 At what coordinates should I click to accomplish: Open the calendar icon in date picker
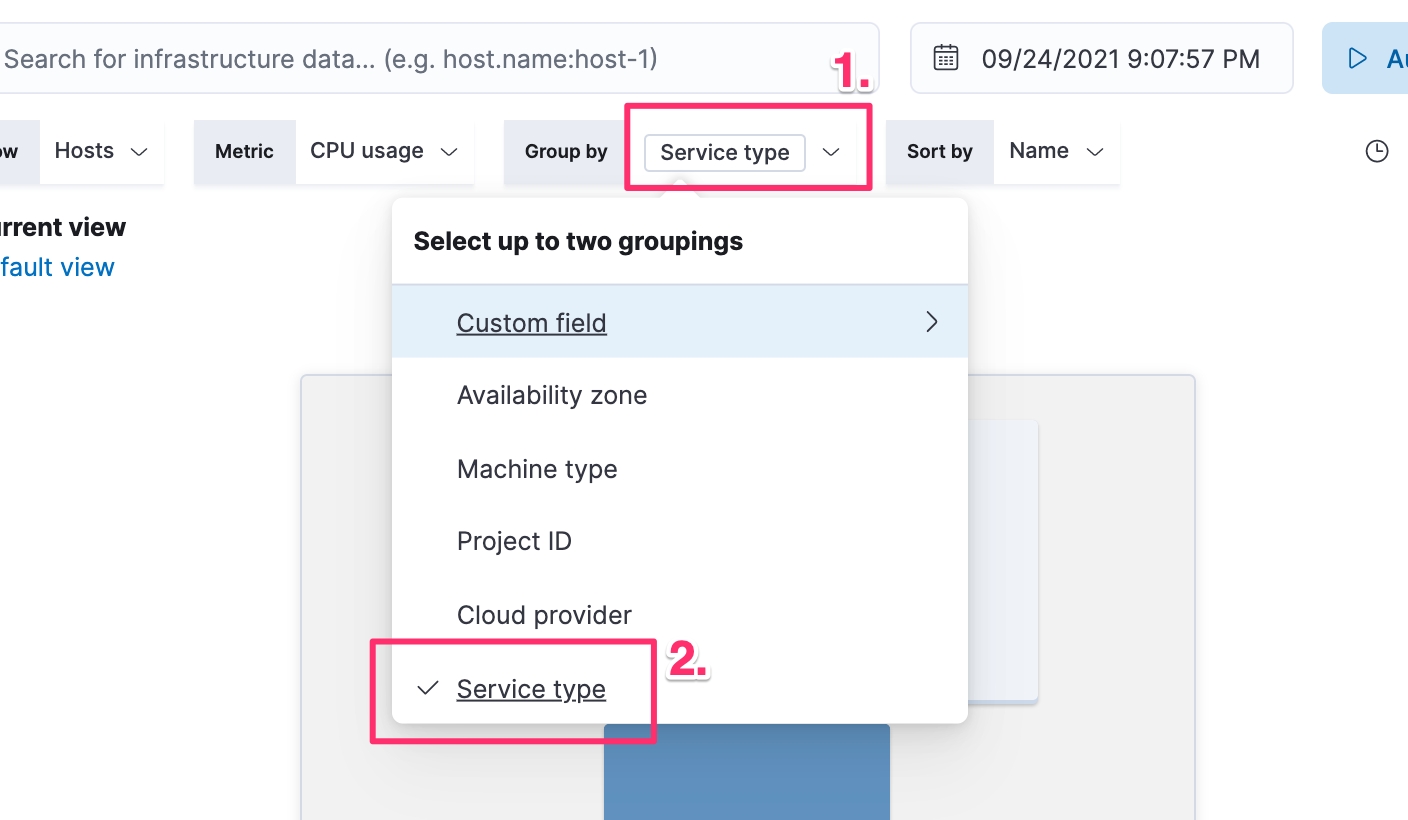pyautogui.click(x=946, y=58)
